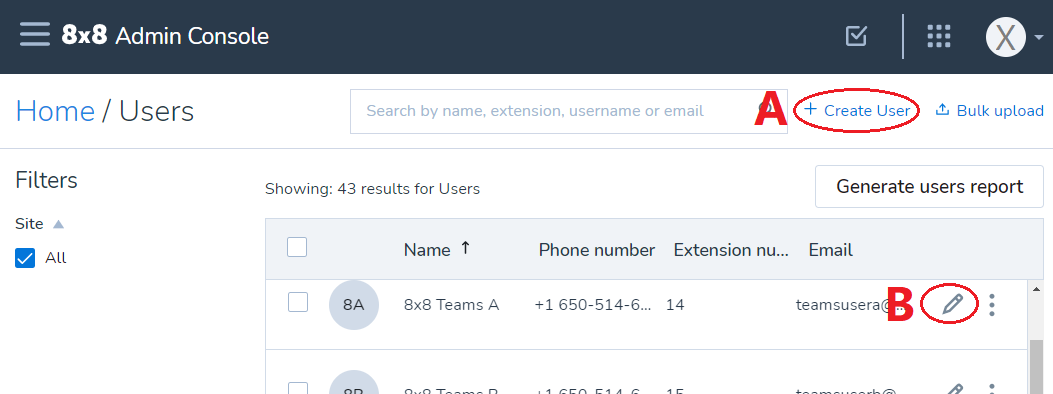This screenshot has width=1053, height=394.
Task: Uncheck the All site filter
Action: [25, 258]
